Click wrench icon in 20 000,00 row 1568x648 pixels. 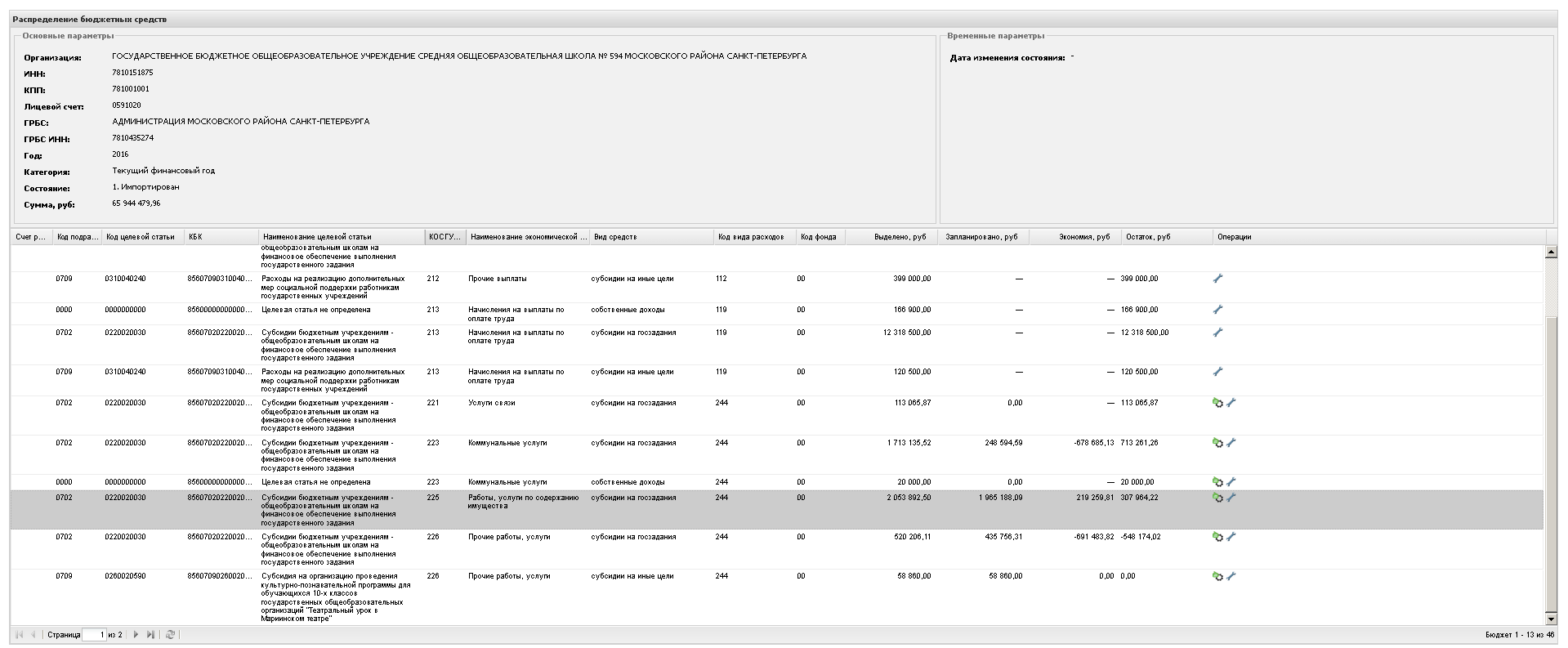click(x=1231, y=482)
